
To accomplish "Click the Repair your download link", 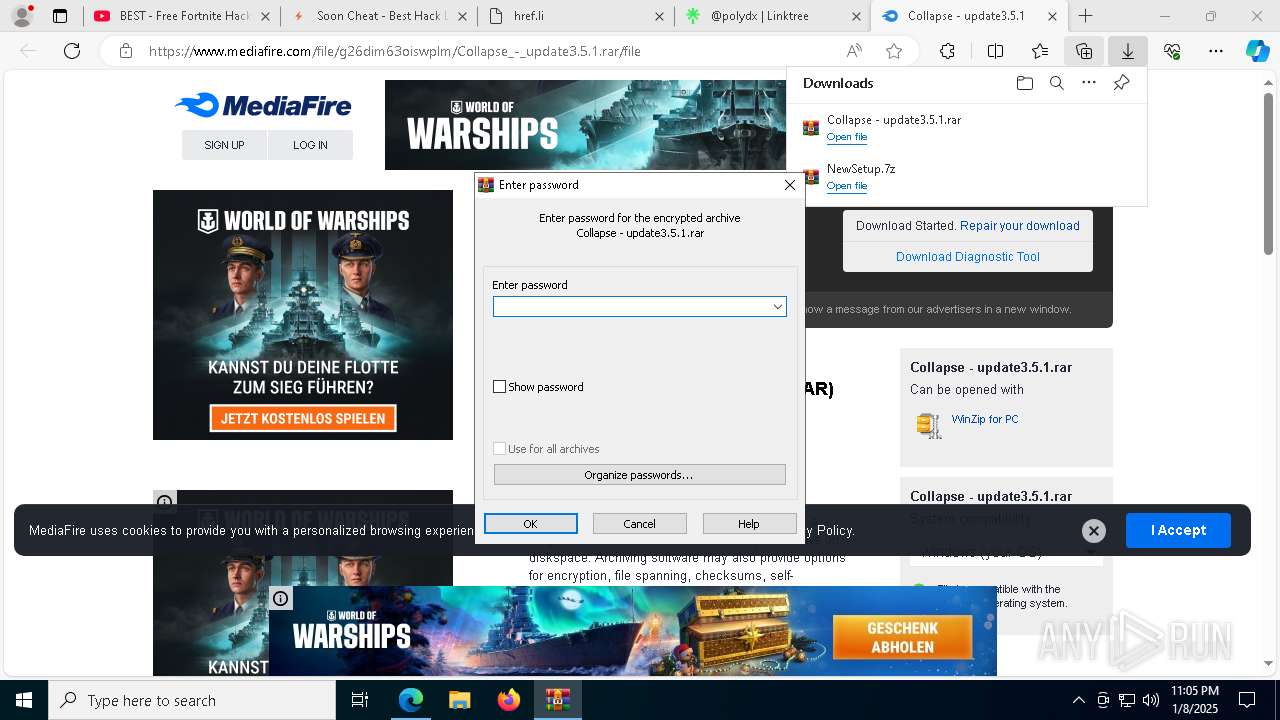I will pyautogui.click(x=1020, y=226).
